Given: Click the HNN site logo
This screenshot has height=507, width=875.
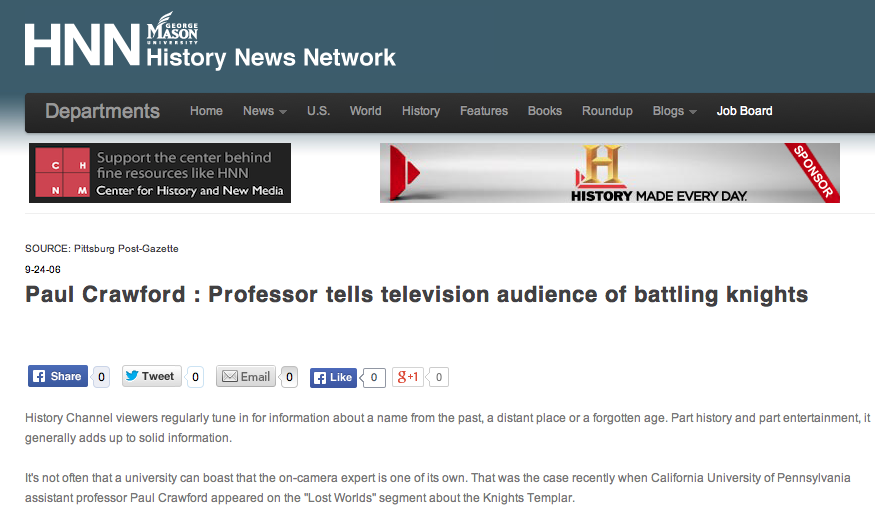Looking at the screenshot, I should tap(82, 45).
